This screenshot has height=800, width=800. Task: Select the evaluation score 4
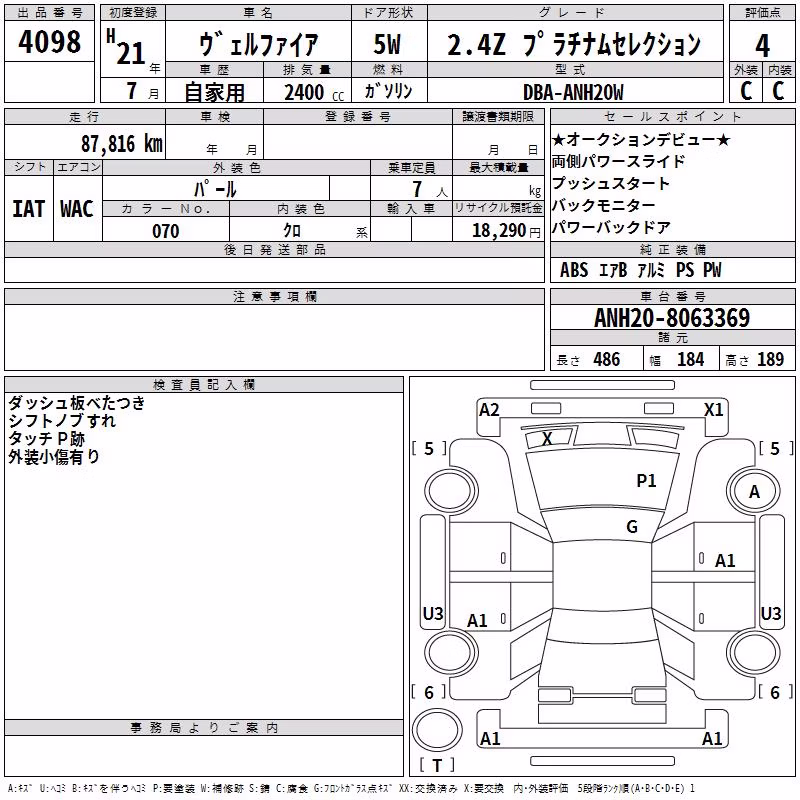[x=762, y=46]
